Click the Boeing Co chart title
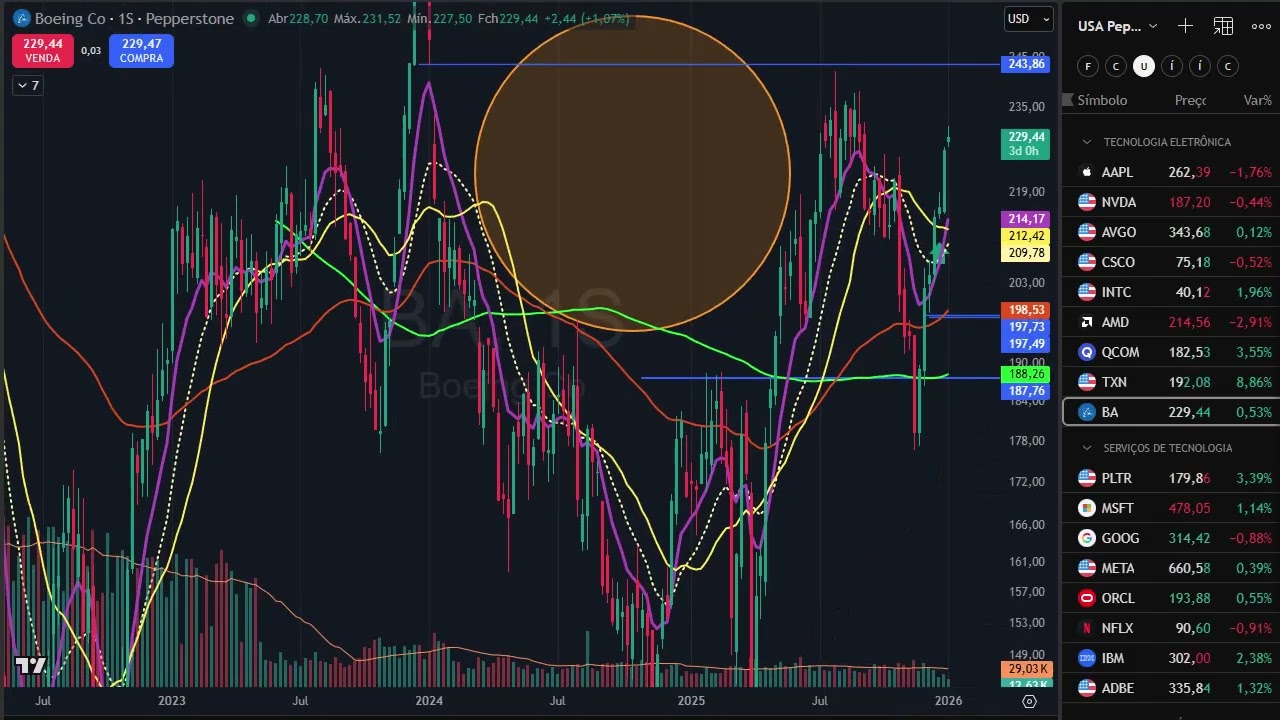1280x720 pixels. pos(71,18)
